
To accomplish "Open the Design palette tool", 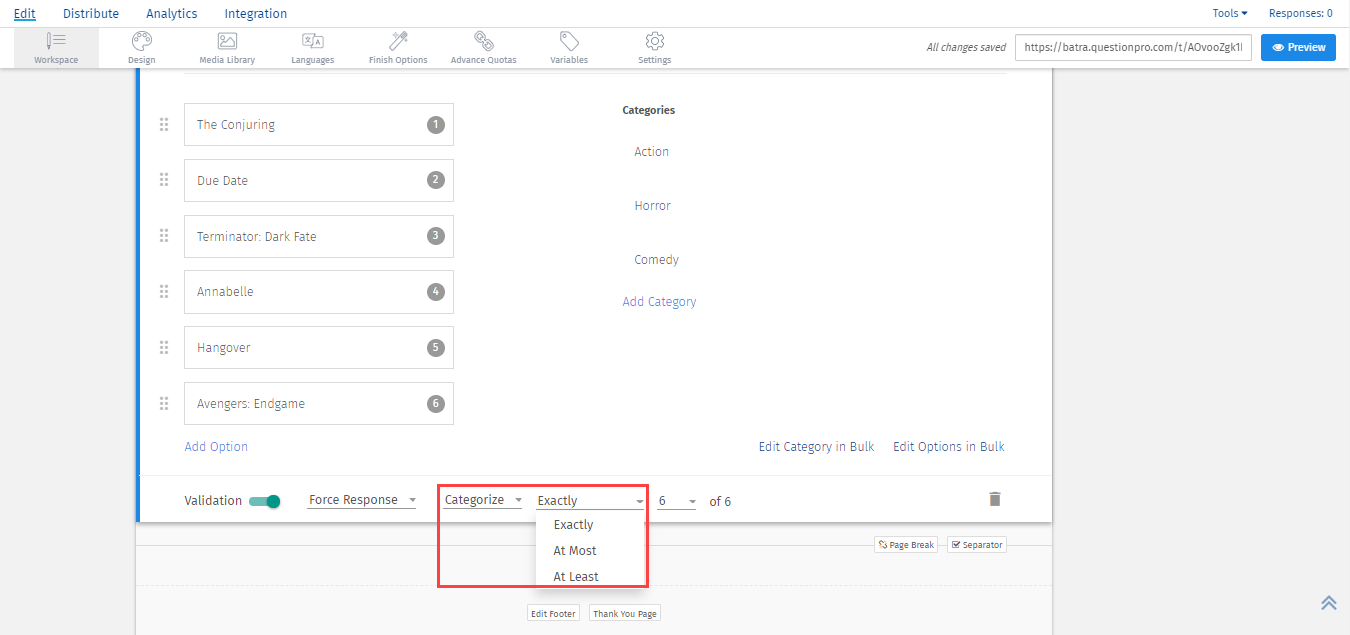I will (141, 47).
